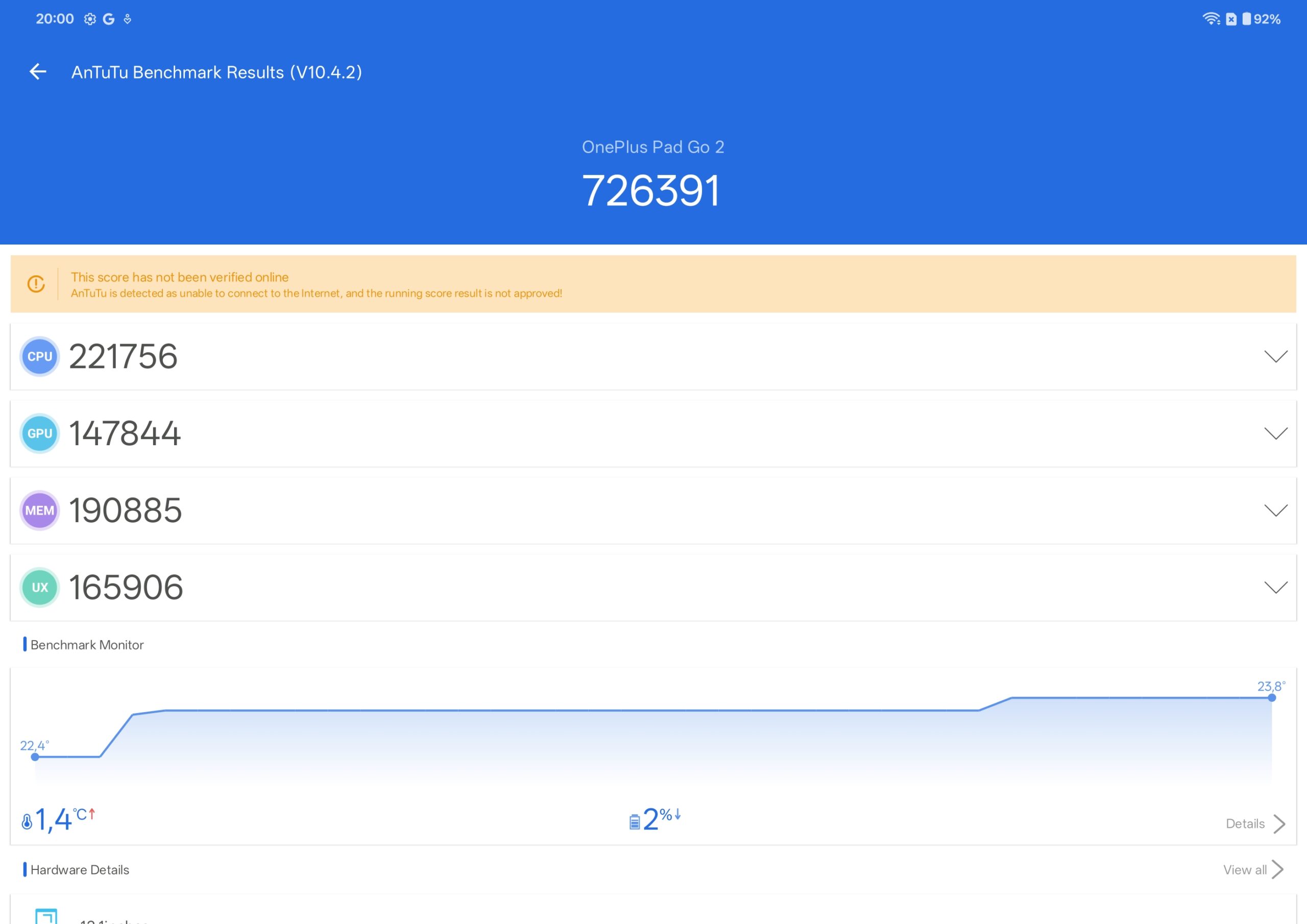Click the 22,4° start point on temperature graph
This screenshot has width=1307, height=924.
point(35,757)
